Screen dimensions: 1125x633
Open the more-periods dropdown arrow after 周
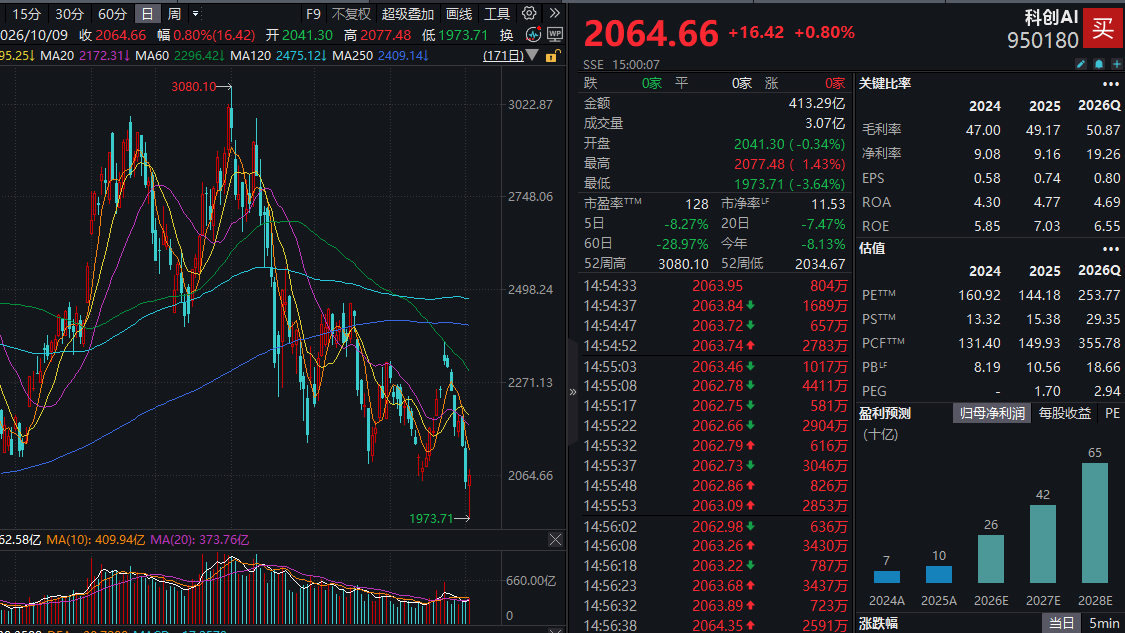point(195,14)
